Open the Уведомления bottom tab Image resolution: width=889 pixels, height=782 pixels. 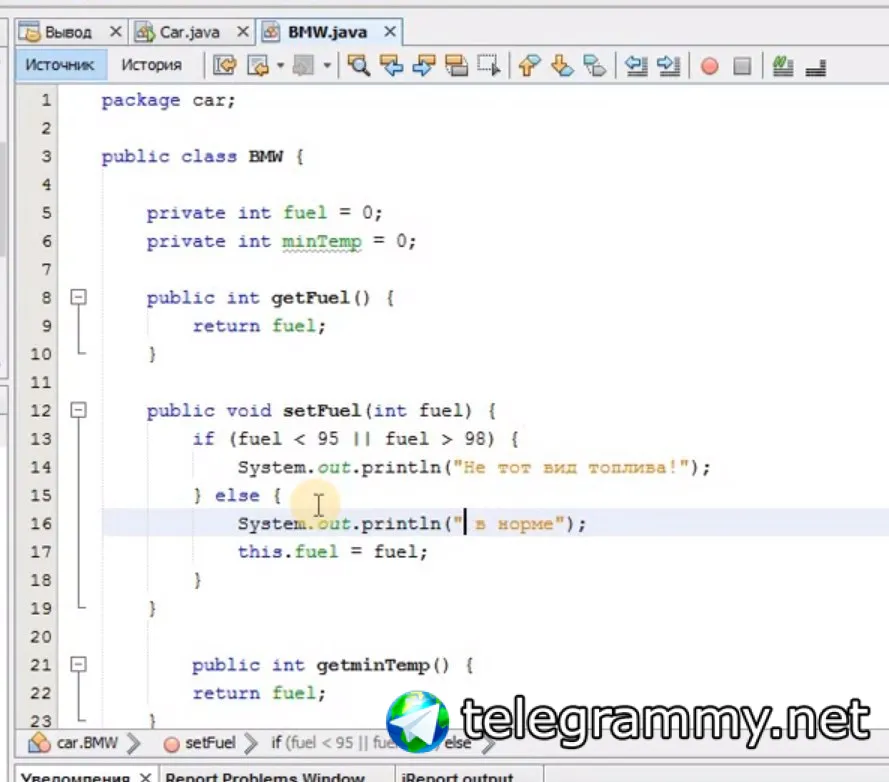tap(75, 776)
